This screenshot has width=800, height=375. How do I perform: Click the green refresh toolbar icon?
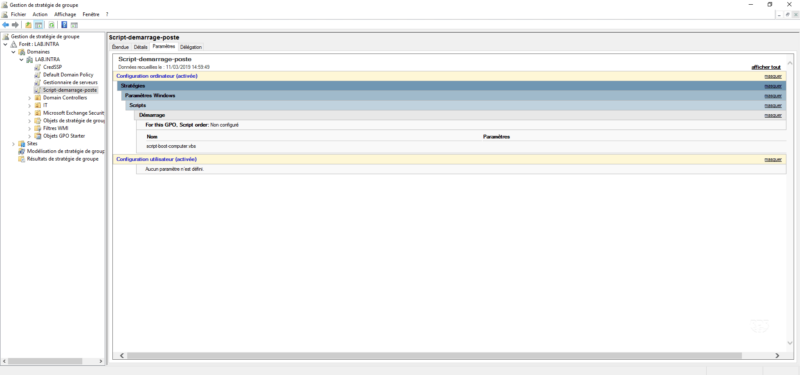(52, 24)
